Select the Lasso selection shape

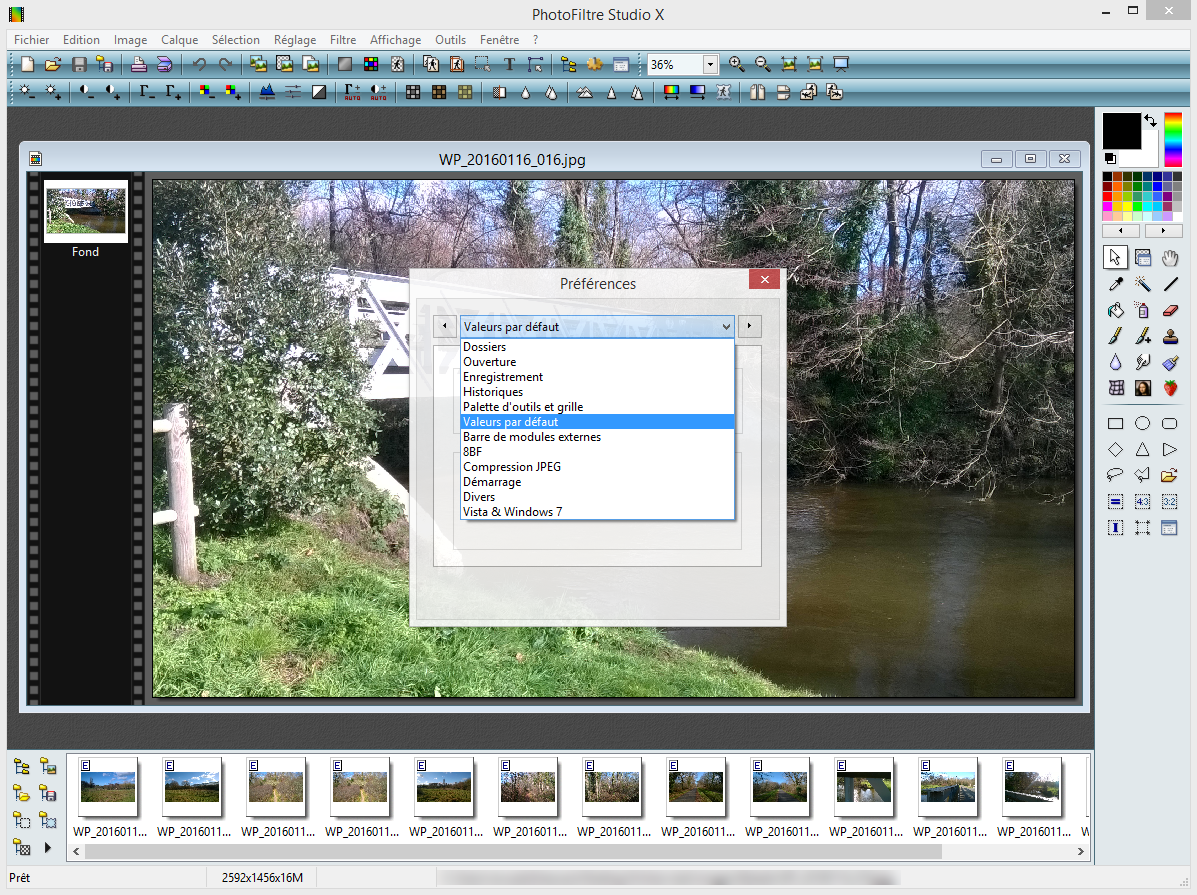1115,475
